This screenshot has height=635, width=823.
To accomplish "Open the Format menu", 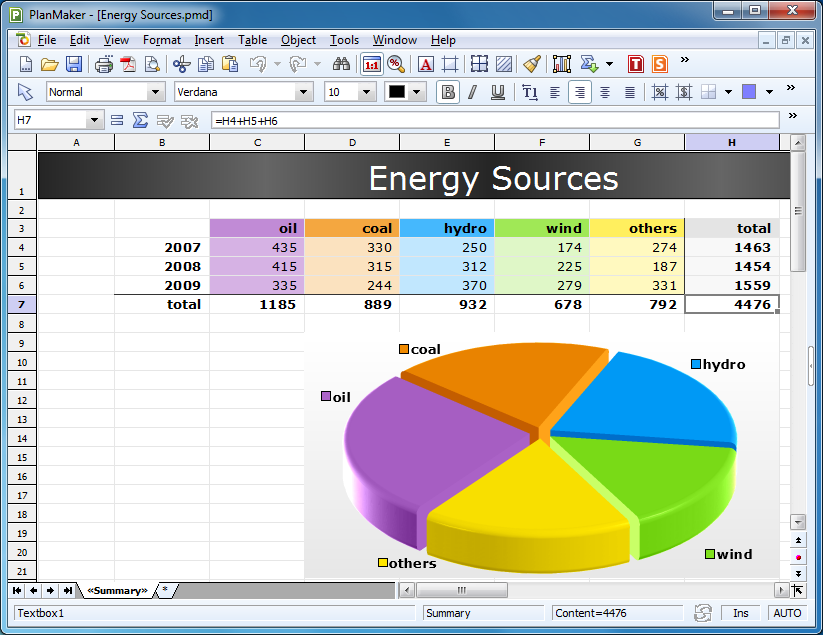I will click(x=161, y=40).
